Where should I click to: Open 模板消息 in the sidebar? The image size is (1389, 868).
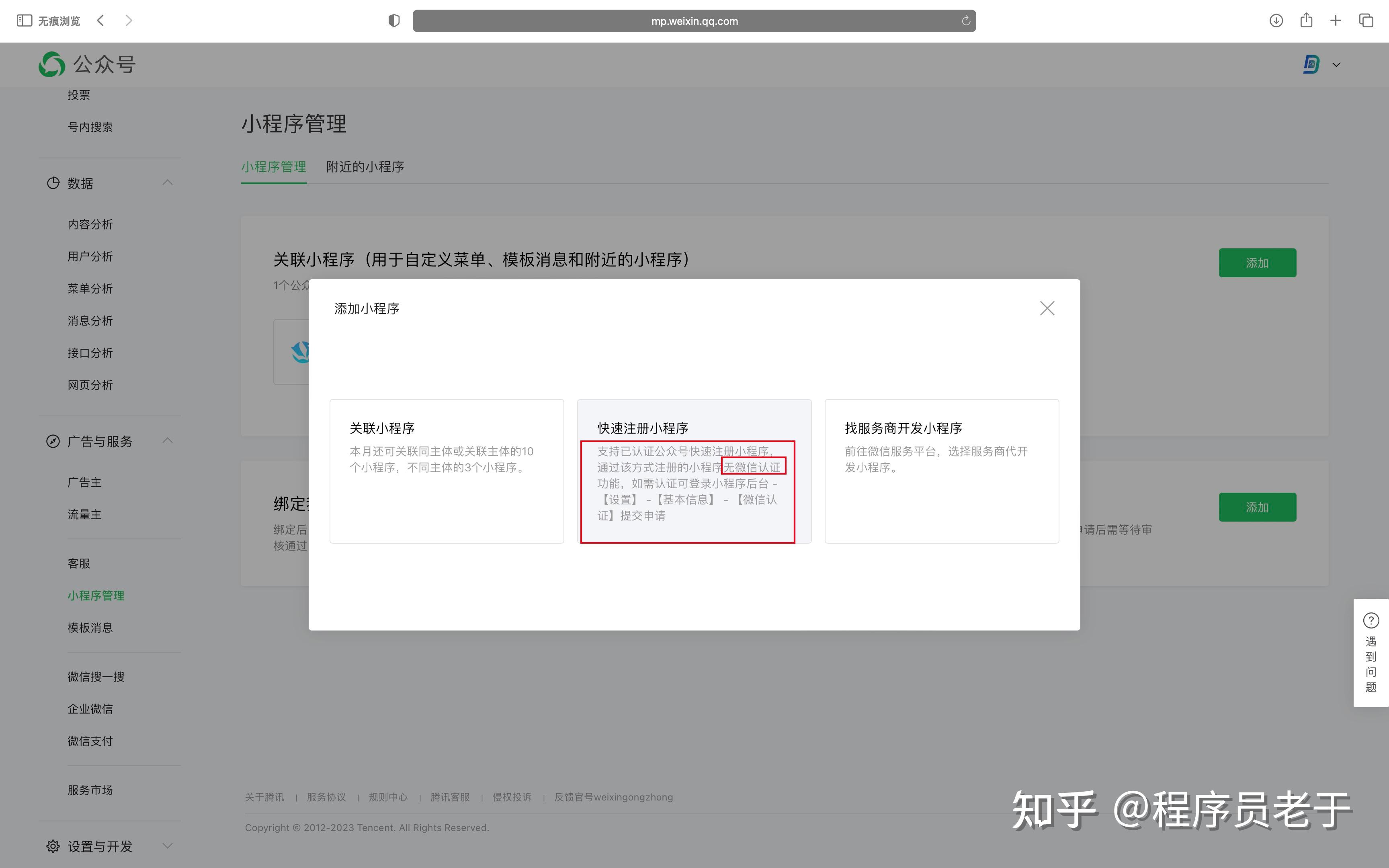[x=90, y=628]
